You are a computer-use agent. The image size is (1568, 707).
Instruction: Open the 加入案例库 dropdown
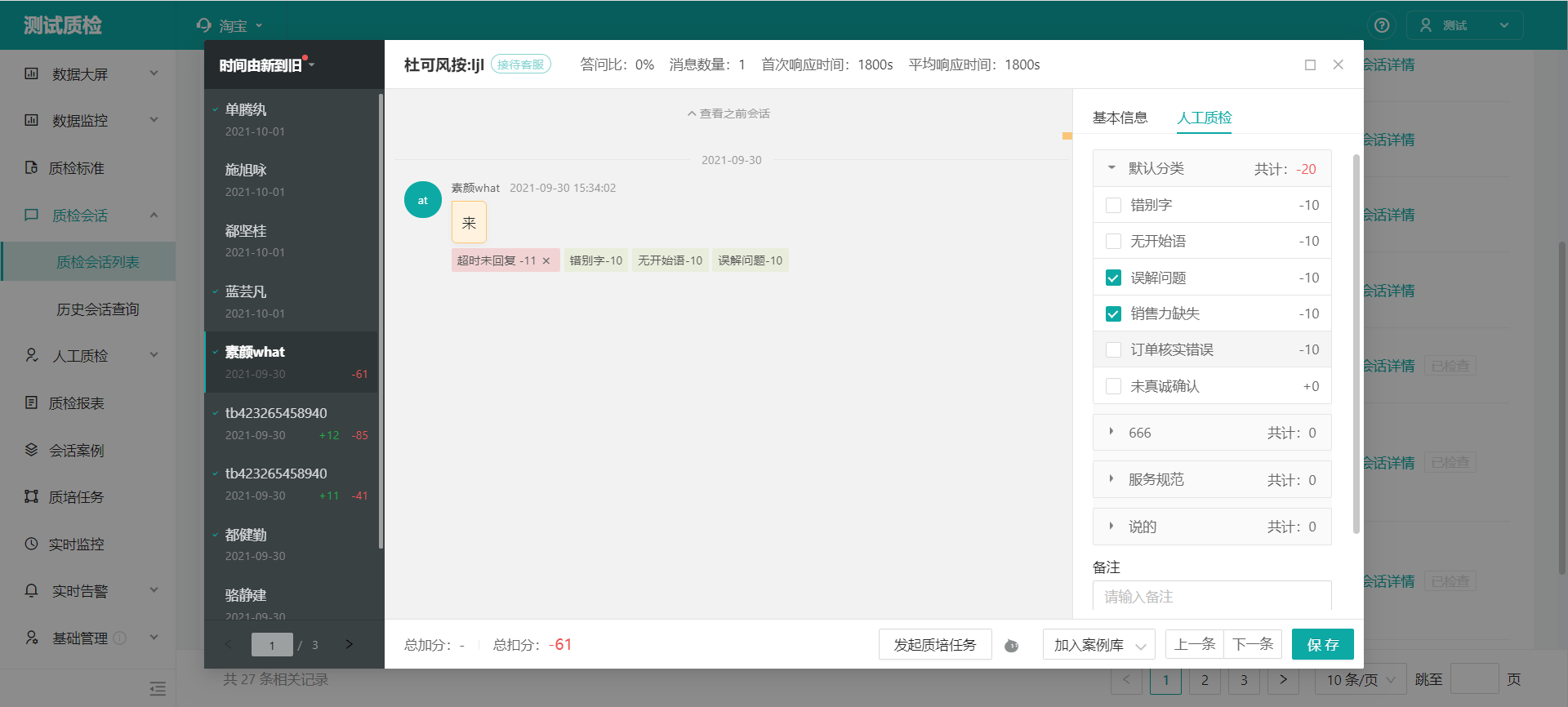coord(1098,645)
